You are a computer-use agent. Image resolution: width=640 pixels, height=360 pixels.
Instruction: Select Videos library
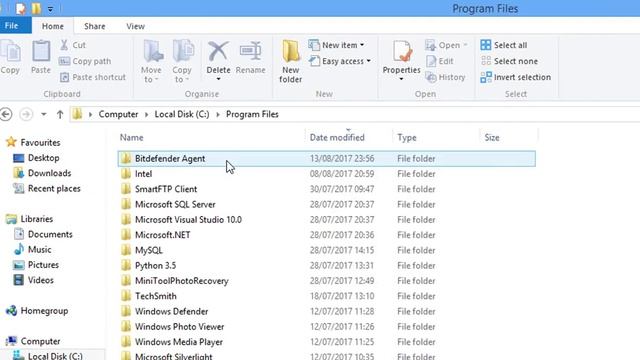pyautogui.click(x=34, y=280)
